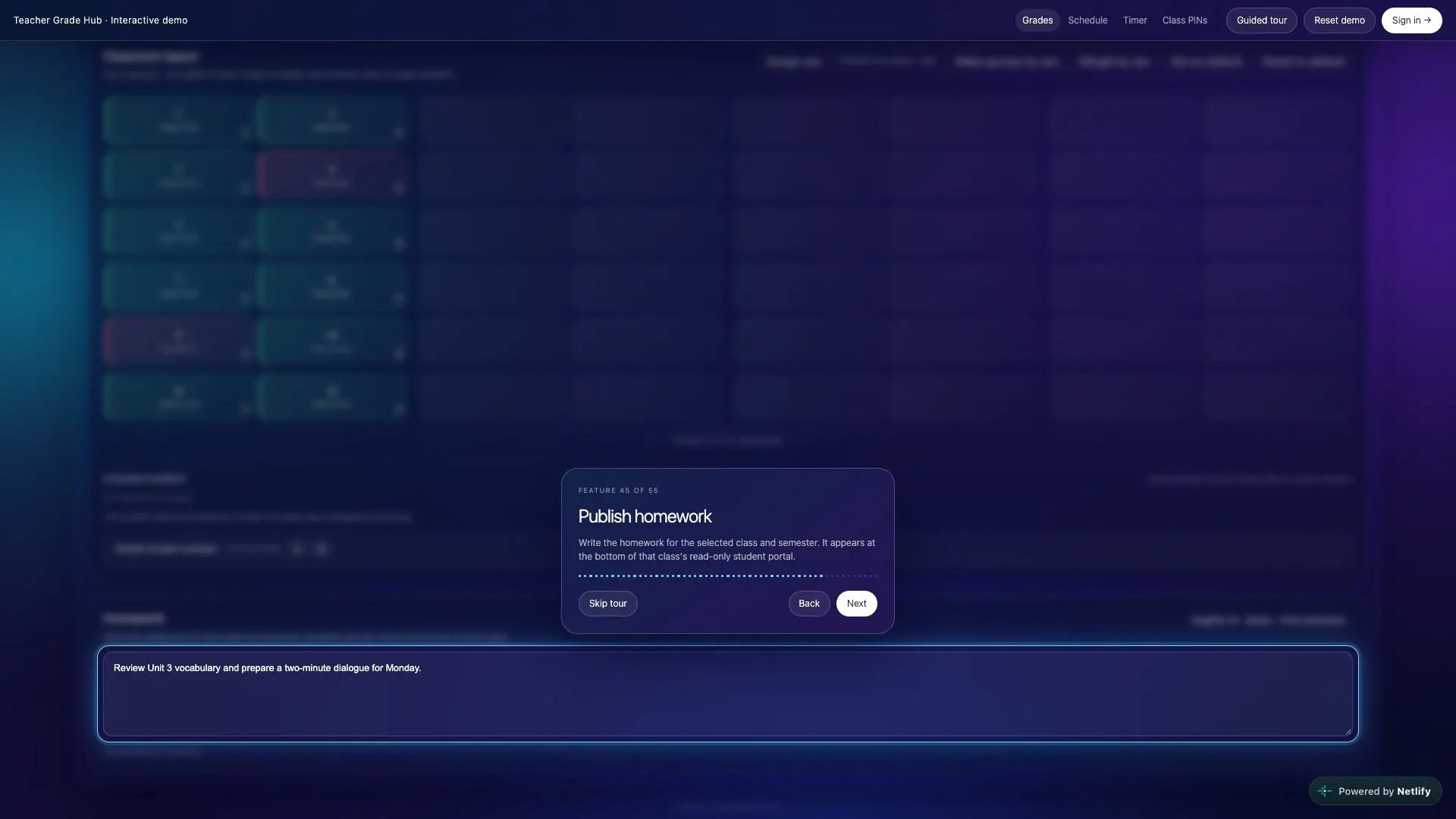This screenshot has height=819, width=1456.
Task: Open the Timer tab
Action: (1134, 20)
